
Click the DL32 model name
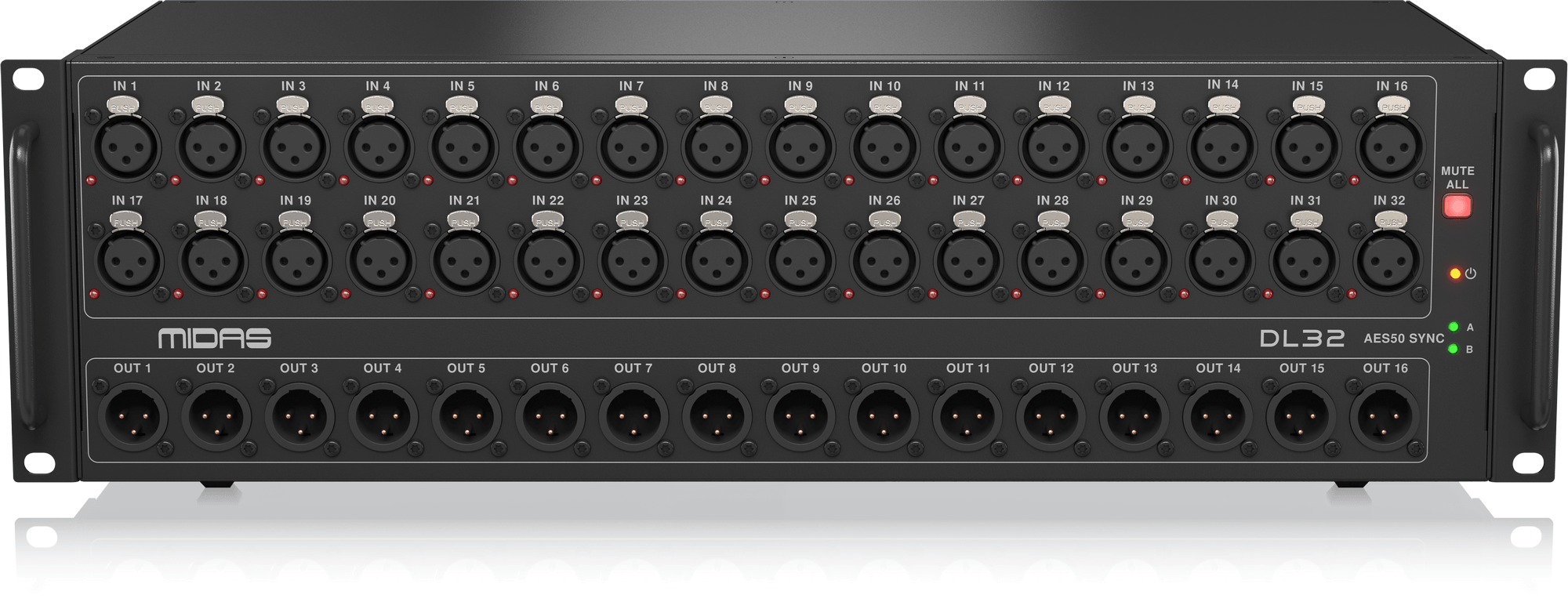pyautogui.click(x=1302, y=339)
